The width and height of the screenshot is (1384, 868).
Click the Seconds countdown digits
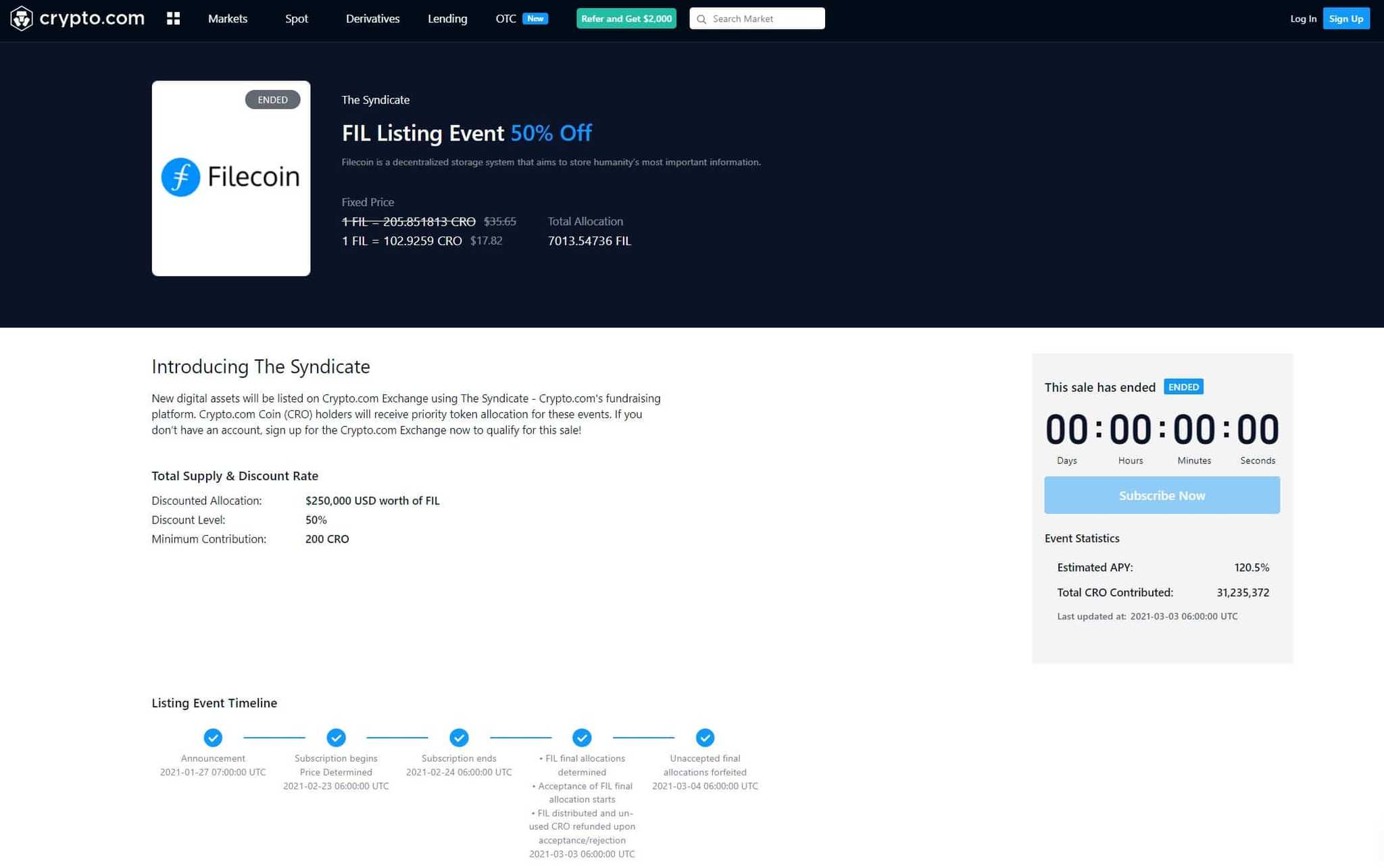point(1258,429)
